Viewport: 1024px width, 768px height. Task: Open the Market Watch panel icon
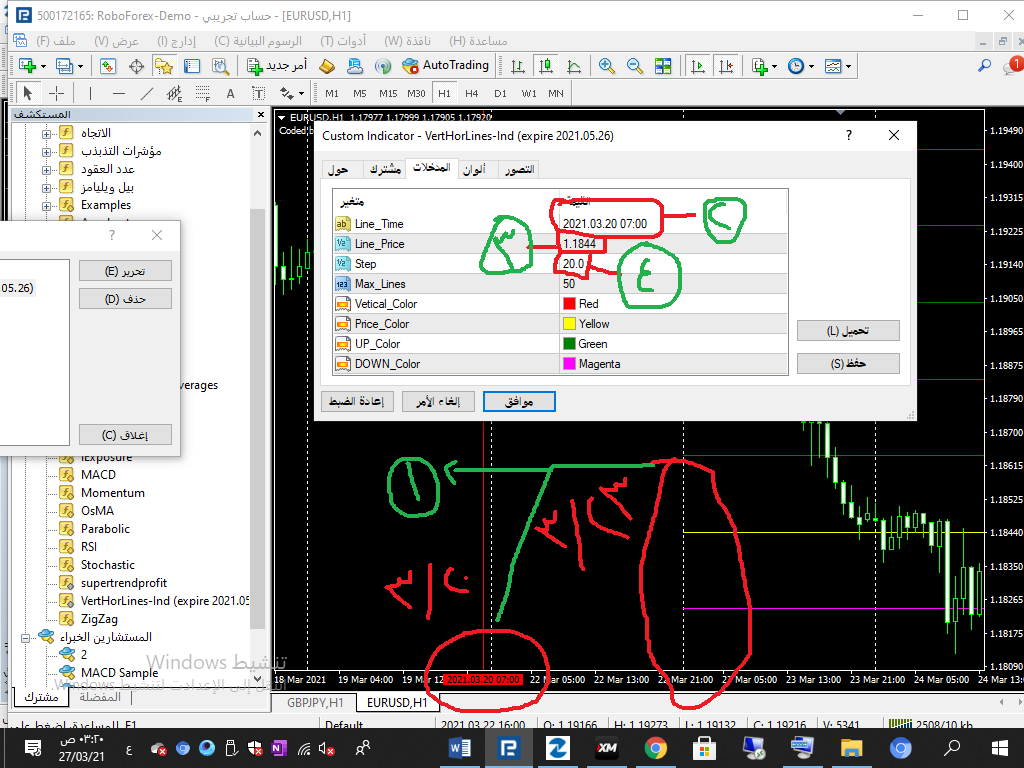pos(108,66)
